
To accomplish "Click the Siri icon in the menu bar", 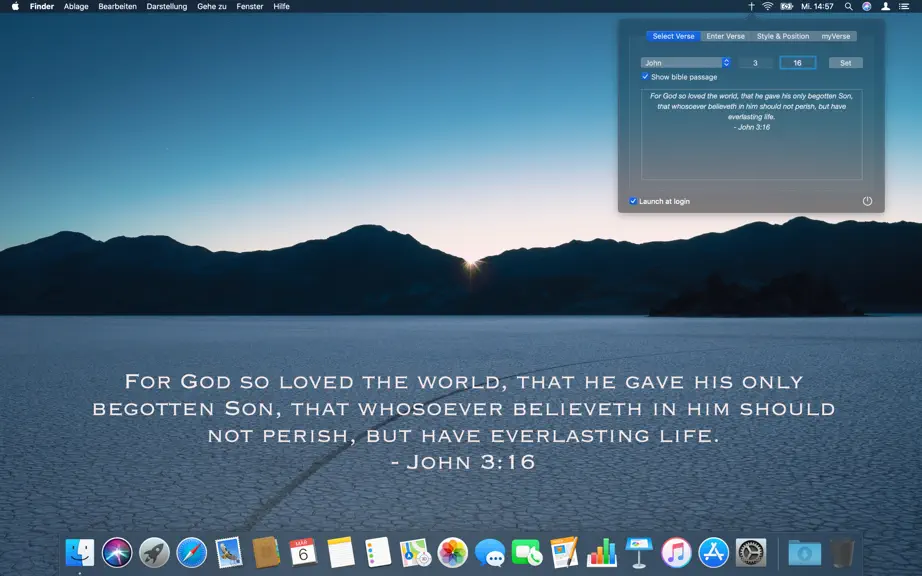I will (867, 6).
